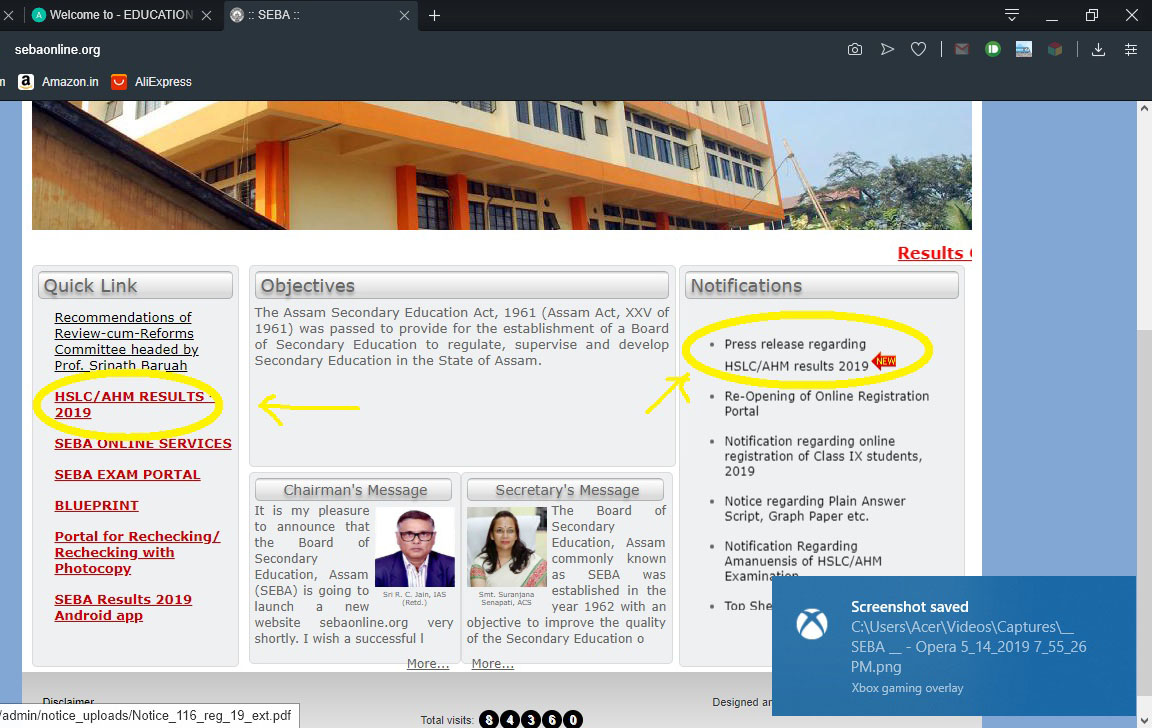1152x728 pixels.
Task: Open Notice regarding Plain Answer Script
Action: tap(815, 508)
